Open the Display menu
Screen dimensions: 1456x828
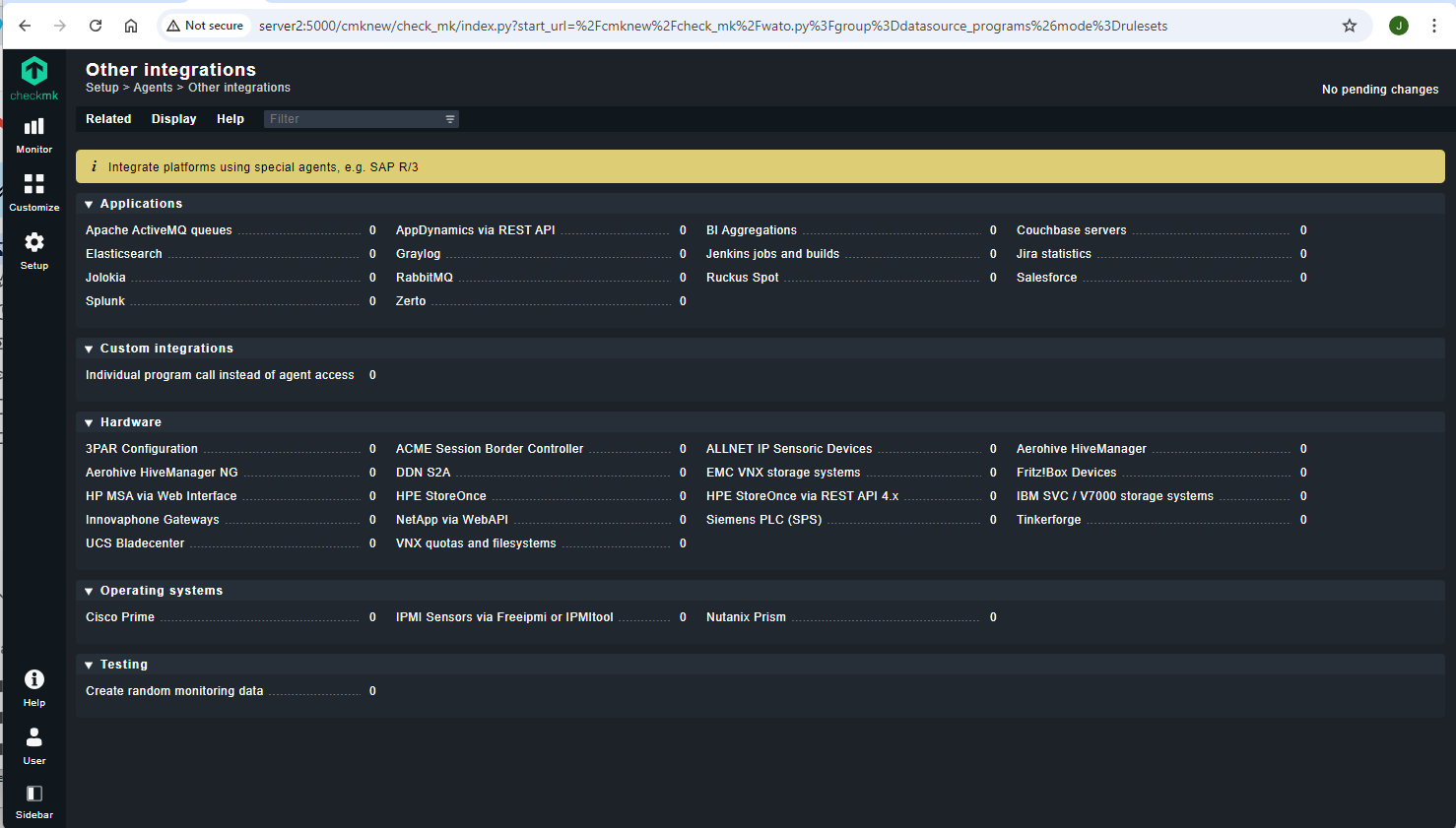173,119
